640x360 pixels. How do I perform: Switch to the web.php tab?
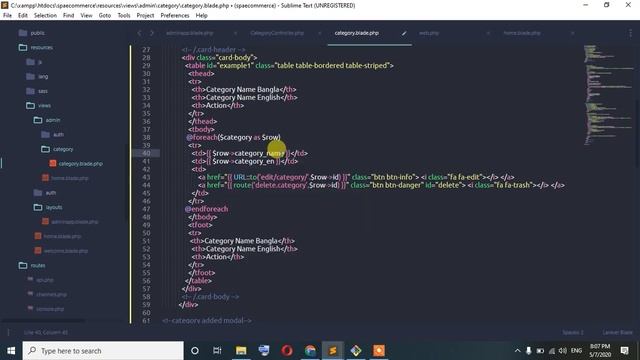429,33
